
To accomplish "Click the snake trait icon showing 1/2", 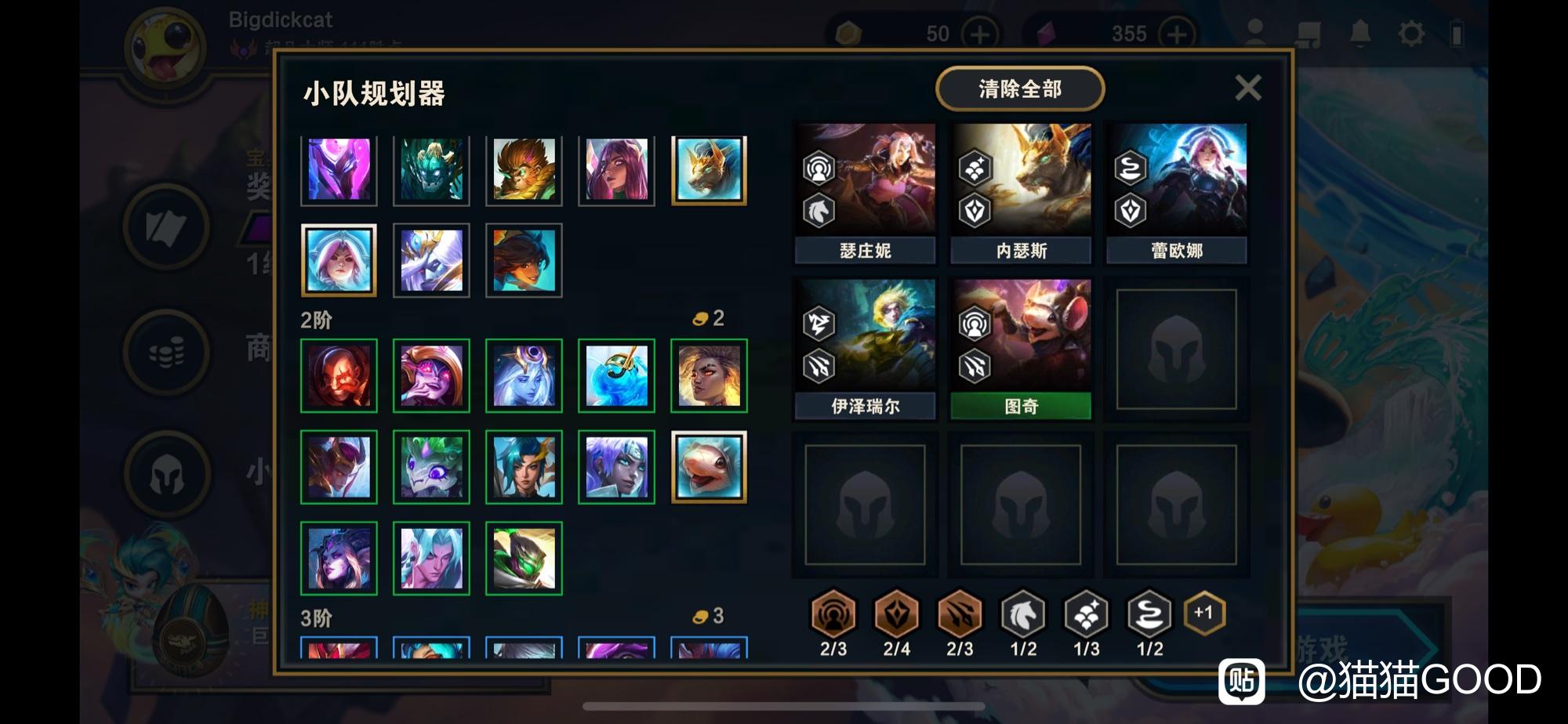I will pyautogui.click(x=1149, y=615).
